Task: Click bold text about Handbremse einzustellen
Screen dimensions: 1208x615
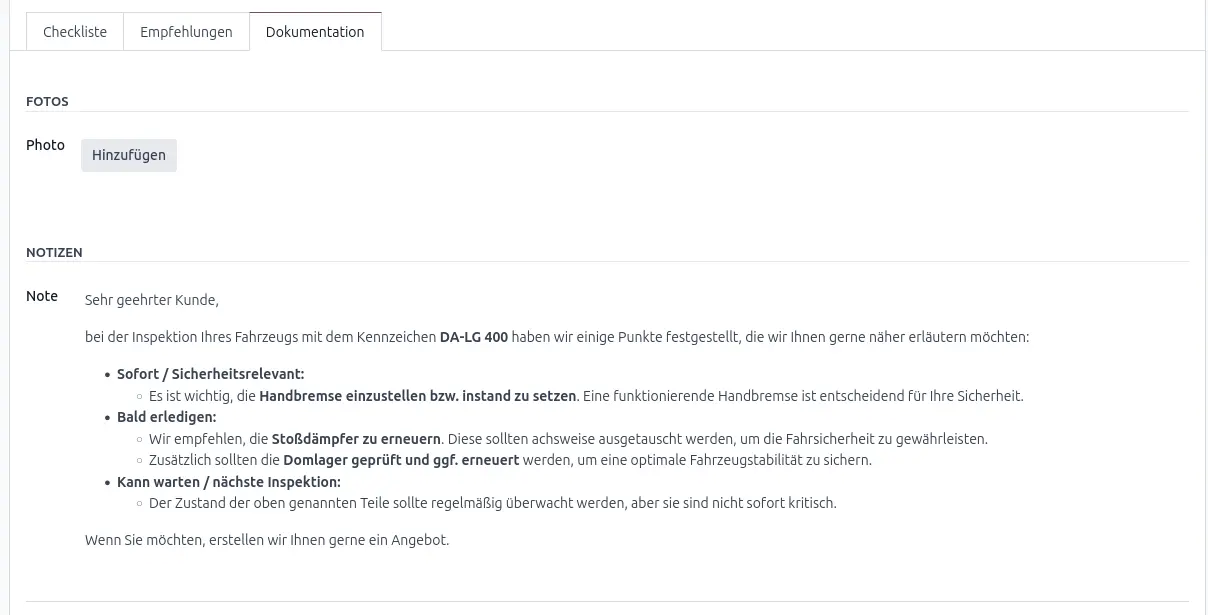Action: pyautogui.click(x=417, y=396)
